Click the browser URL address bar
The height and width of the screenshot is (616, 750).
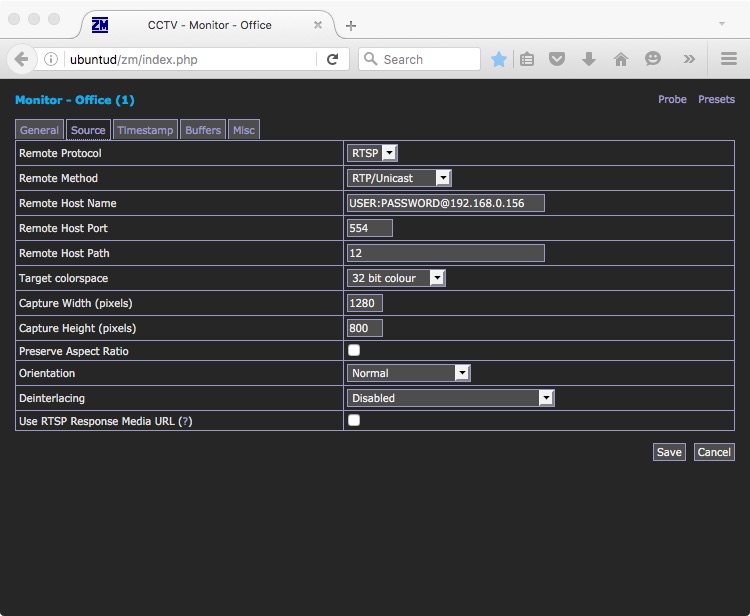tap(191, 59)
